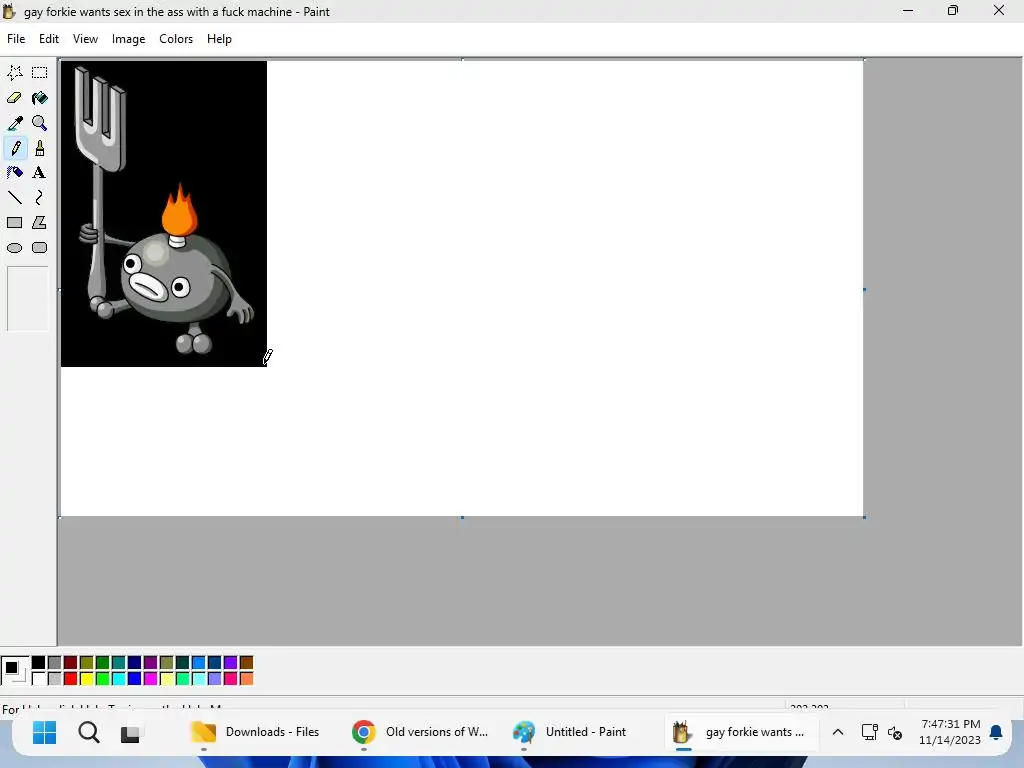Pick the Rectangle shape tool
This screenshot has height=768, width=1024.
point(14,223)
